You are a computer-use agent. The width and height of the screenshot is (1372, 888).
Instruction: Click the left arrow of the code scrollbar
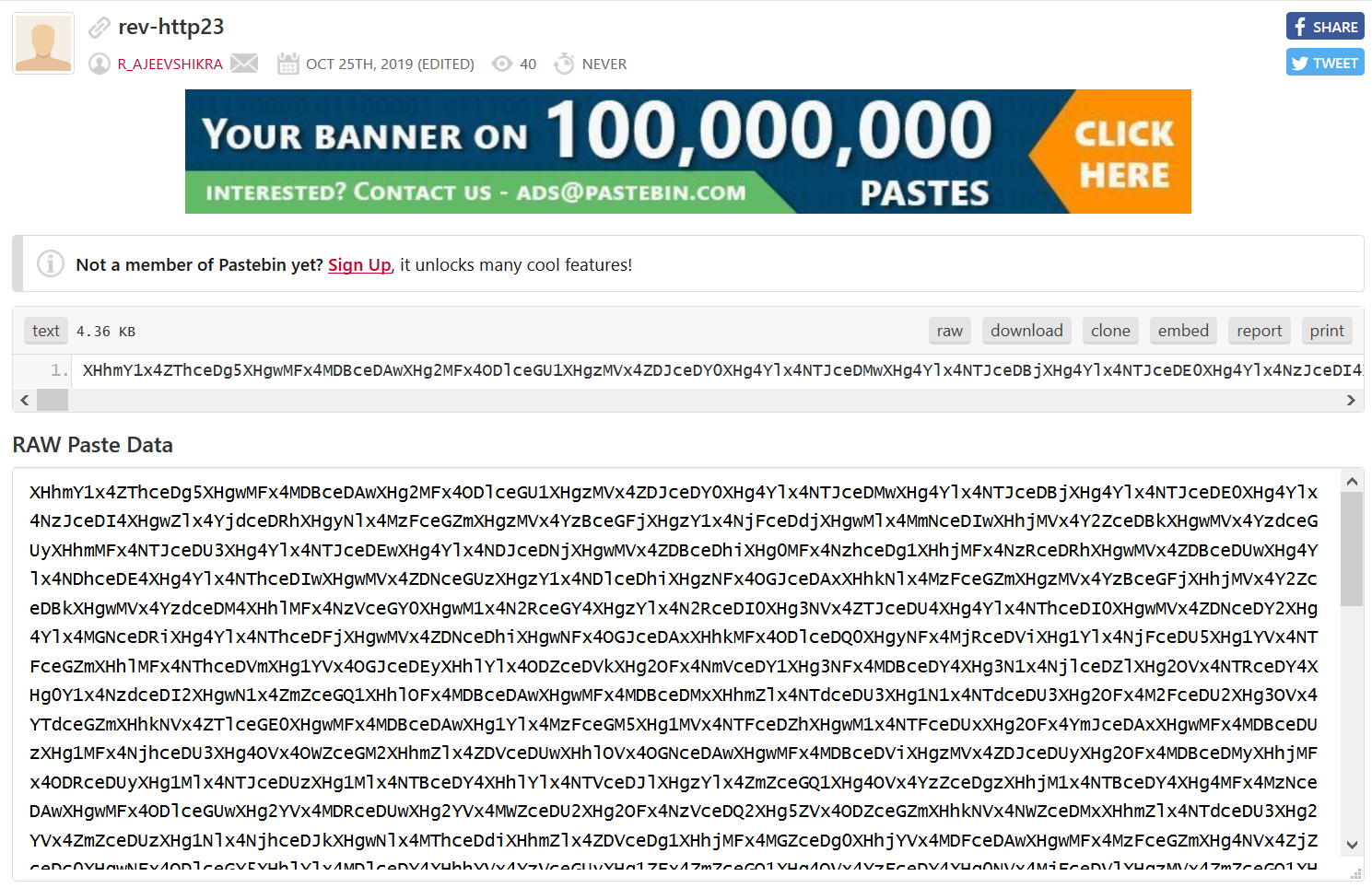pyautogui.click(x=25, y=400)
